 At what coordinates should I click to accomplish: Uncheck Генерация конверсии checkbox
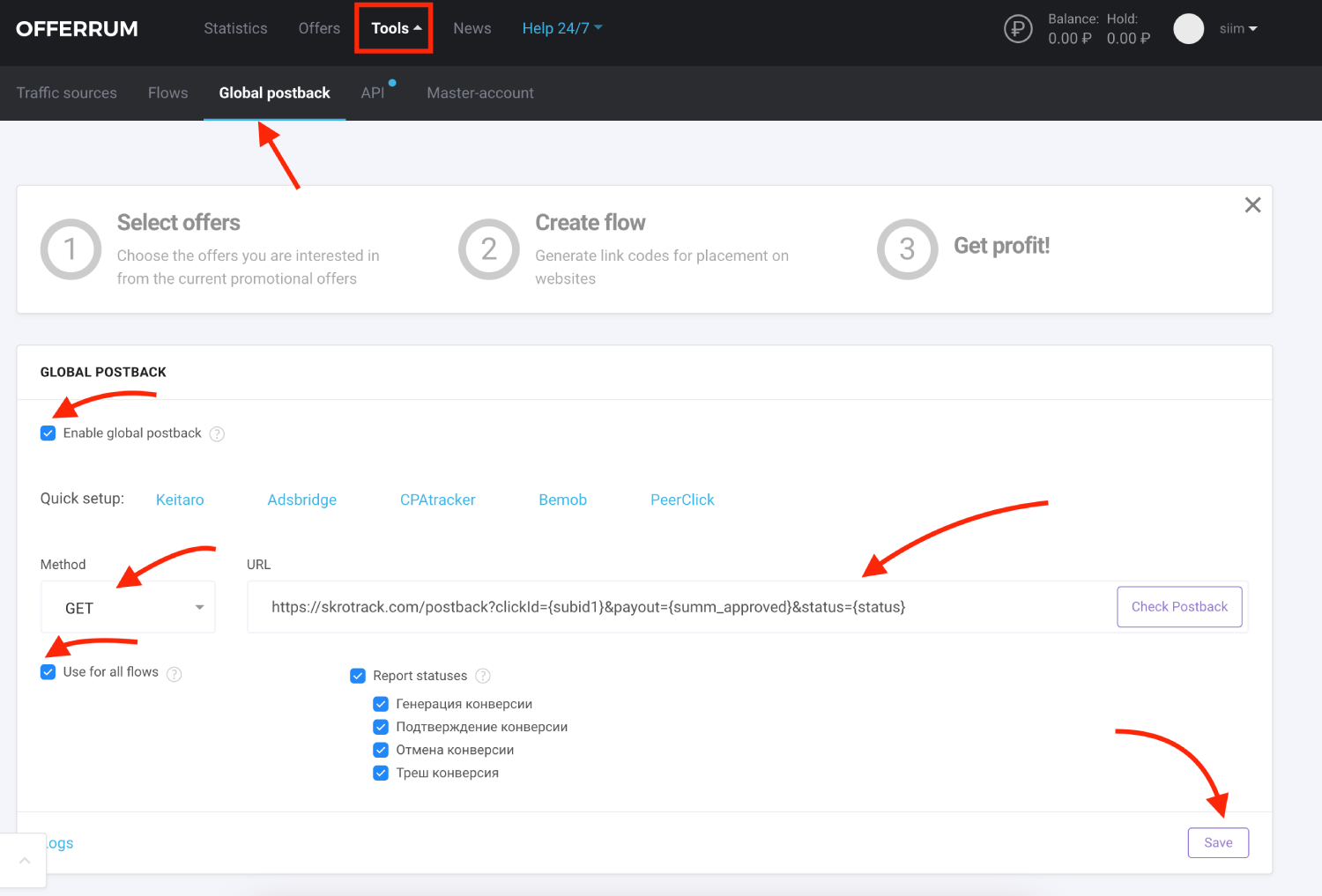point(381,704)
